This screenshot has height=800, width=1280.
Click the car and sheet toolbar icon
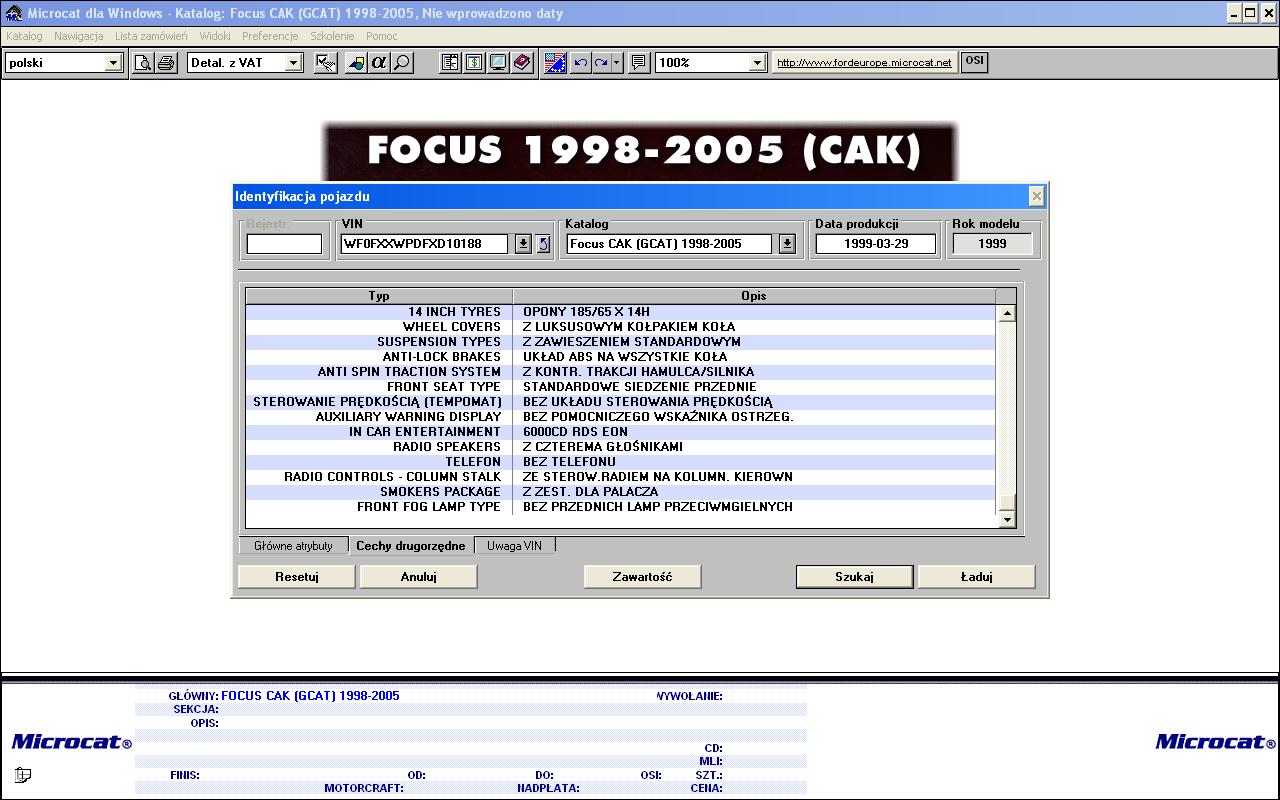(356, 62)
